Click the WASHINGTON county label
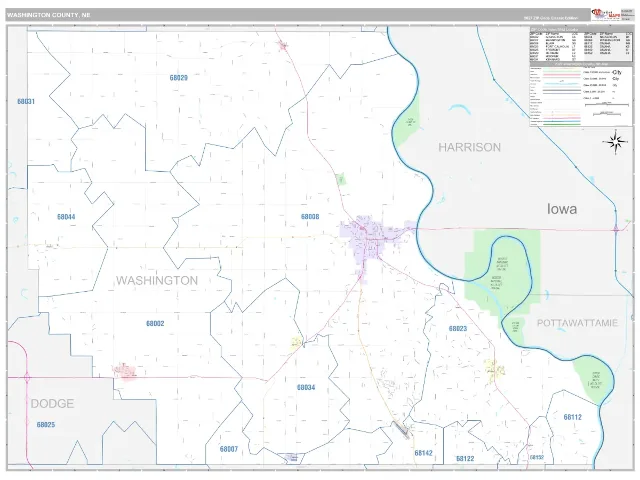This screenshot has height=480, width=640. pyautogui.click(x=157, y=280)
